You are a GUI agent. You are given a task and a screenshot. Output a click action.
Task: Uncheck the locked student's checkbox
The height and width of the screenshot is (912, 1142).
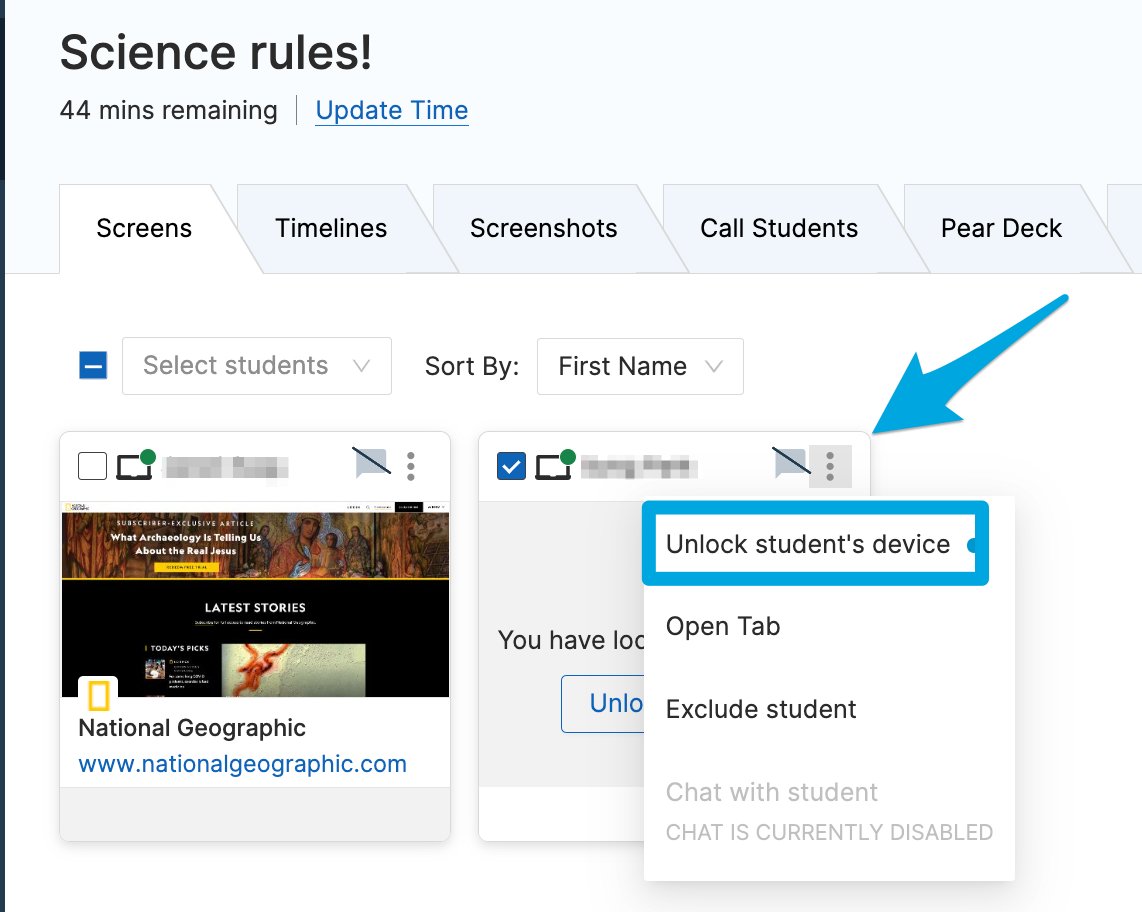click(511, 466)
